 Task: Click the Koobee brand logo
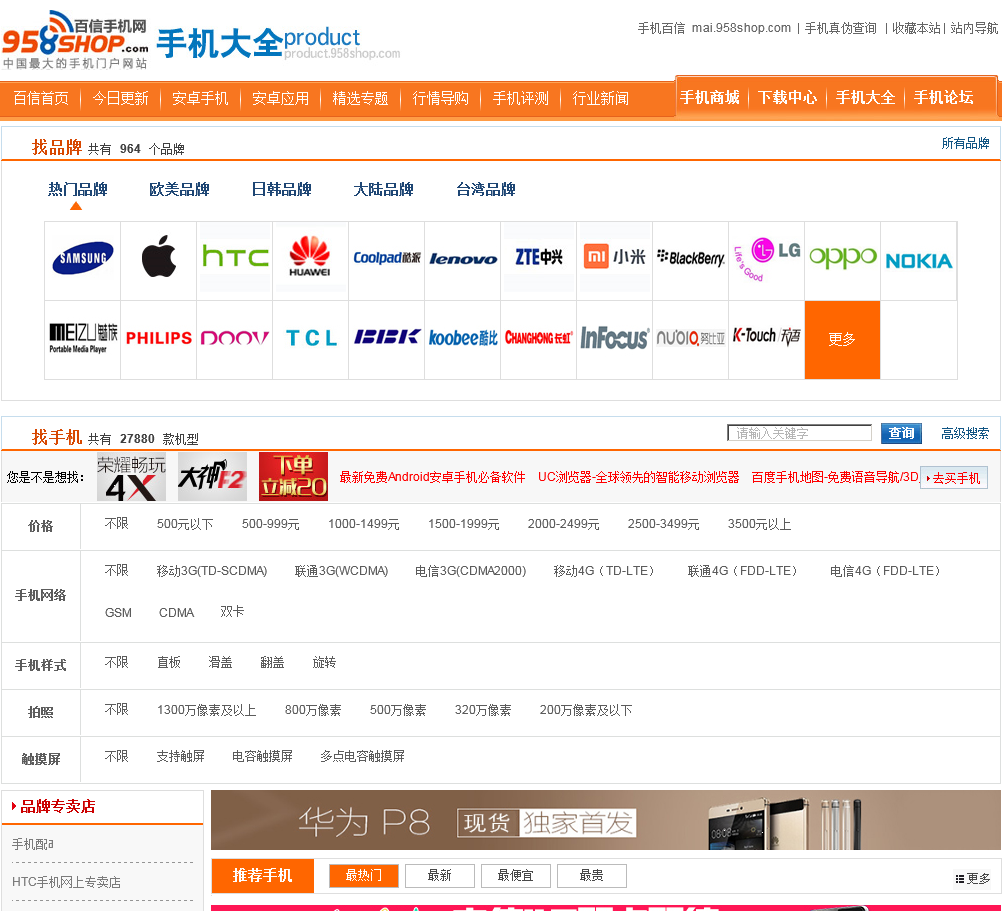pyautogui.click(x=463, y=338)
